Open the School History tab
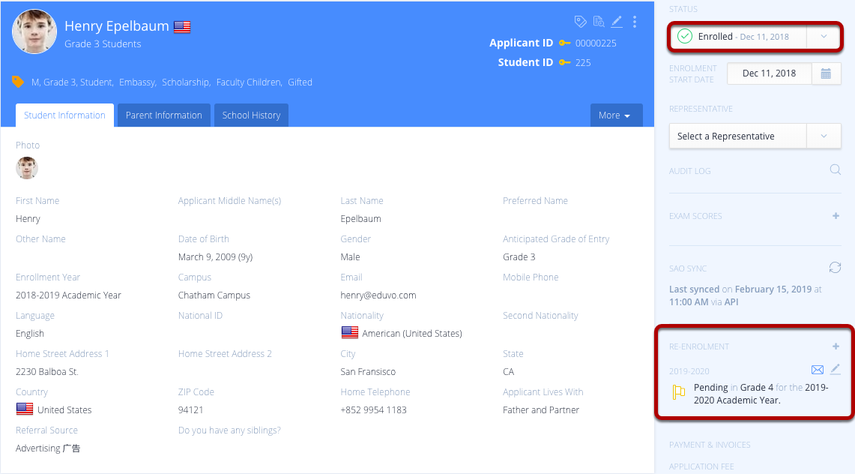The height and width of the screenshot is (474, 855). (x=251, y=115)
